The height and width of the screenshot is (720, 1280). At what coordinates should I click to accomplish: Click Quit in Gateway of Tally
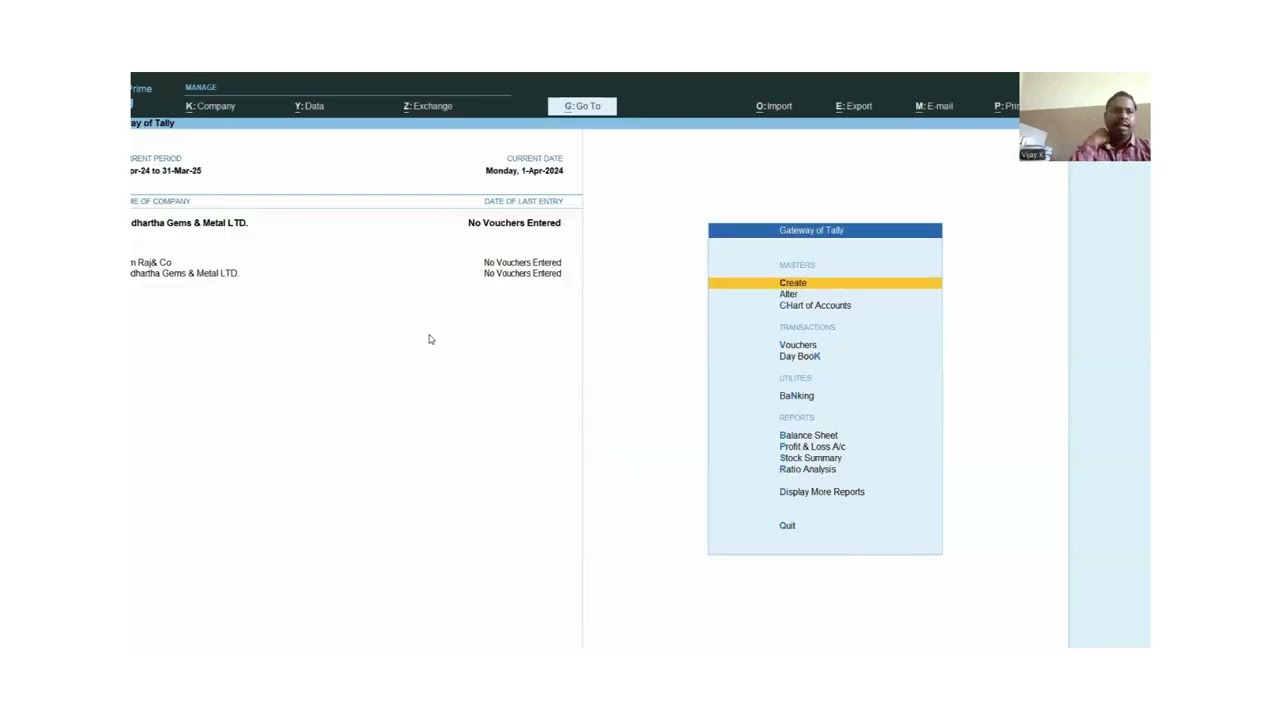tap(788, 526)
